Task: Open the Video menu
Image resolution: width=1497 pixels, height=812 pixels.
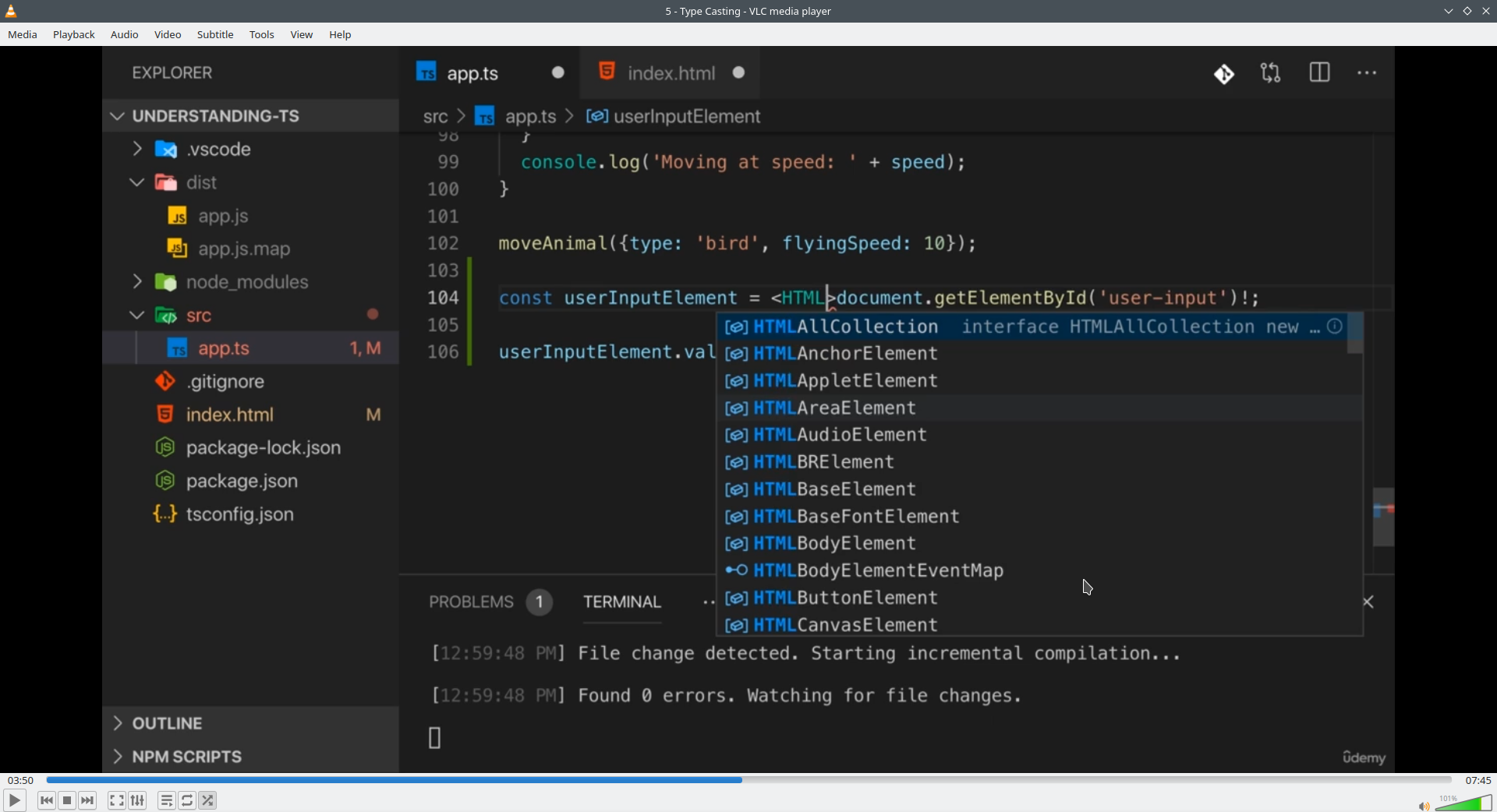Action: point(168,34)
